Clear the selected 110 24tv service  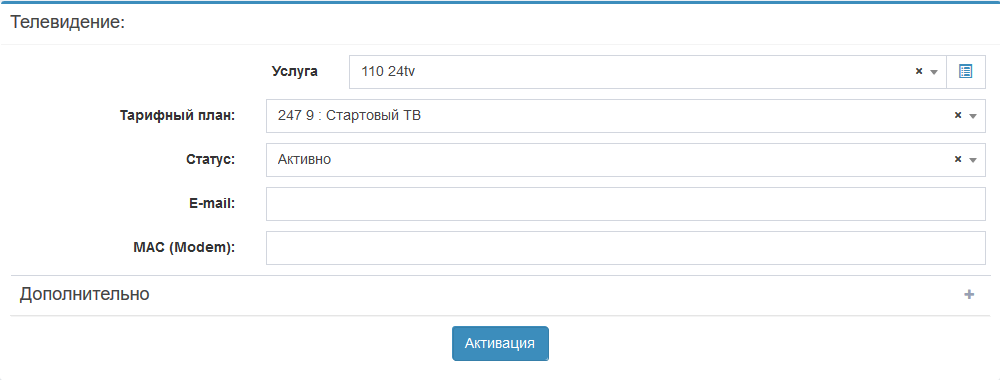[x=919, y=71]
